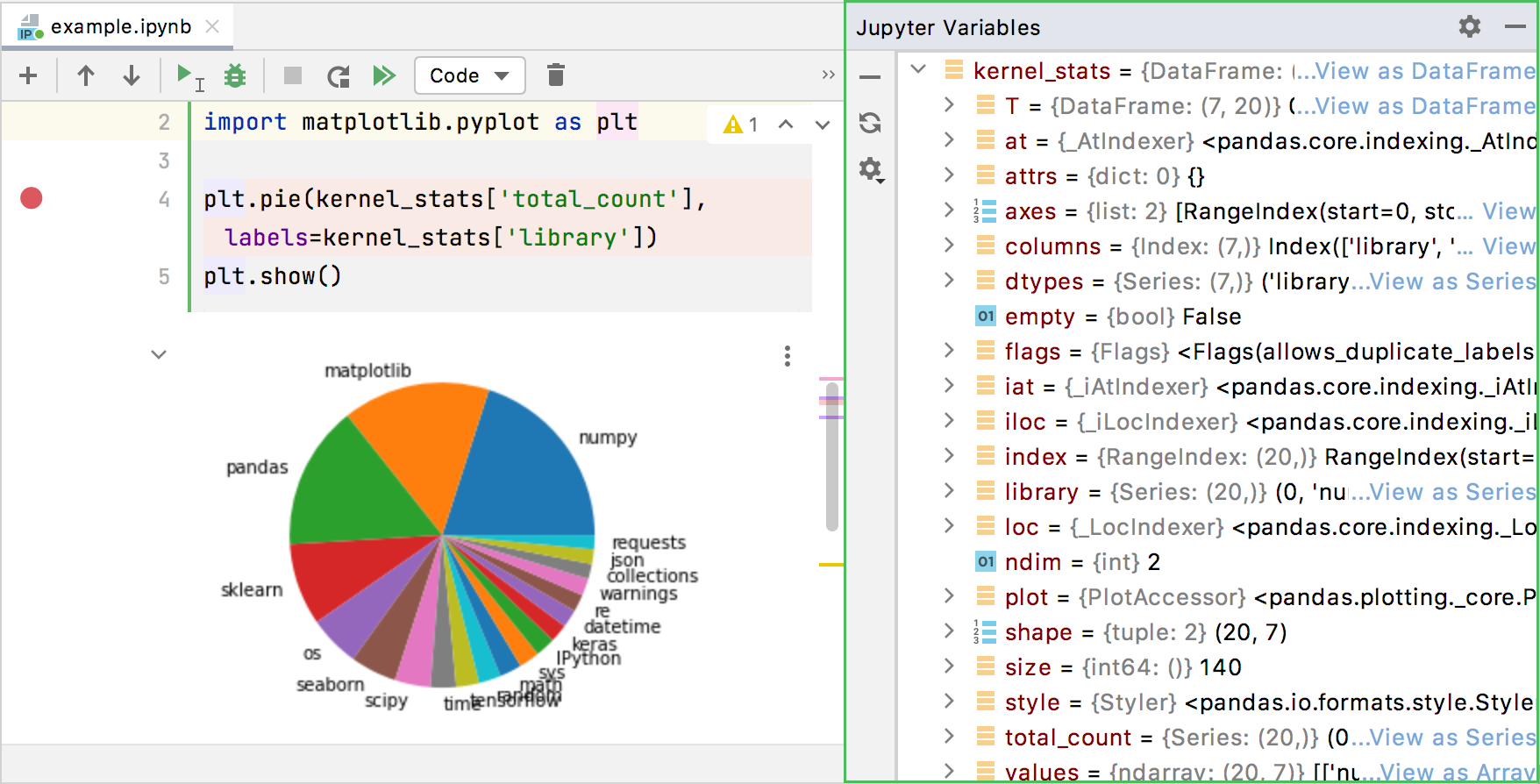This screenshot has width=1540, height=784.
Task: Expand the size int64 node
Action: pos(949,666)
